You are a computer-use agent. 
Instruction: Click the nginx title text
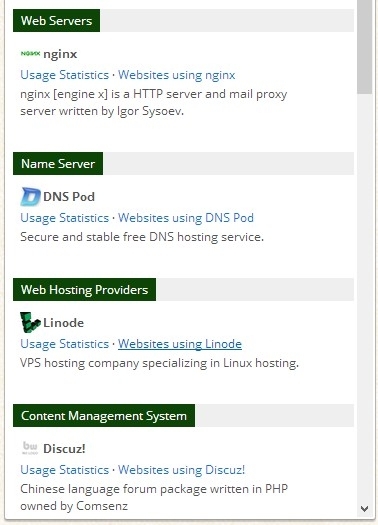click(x=60, y=54)
